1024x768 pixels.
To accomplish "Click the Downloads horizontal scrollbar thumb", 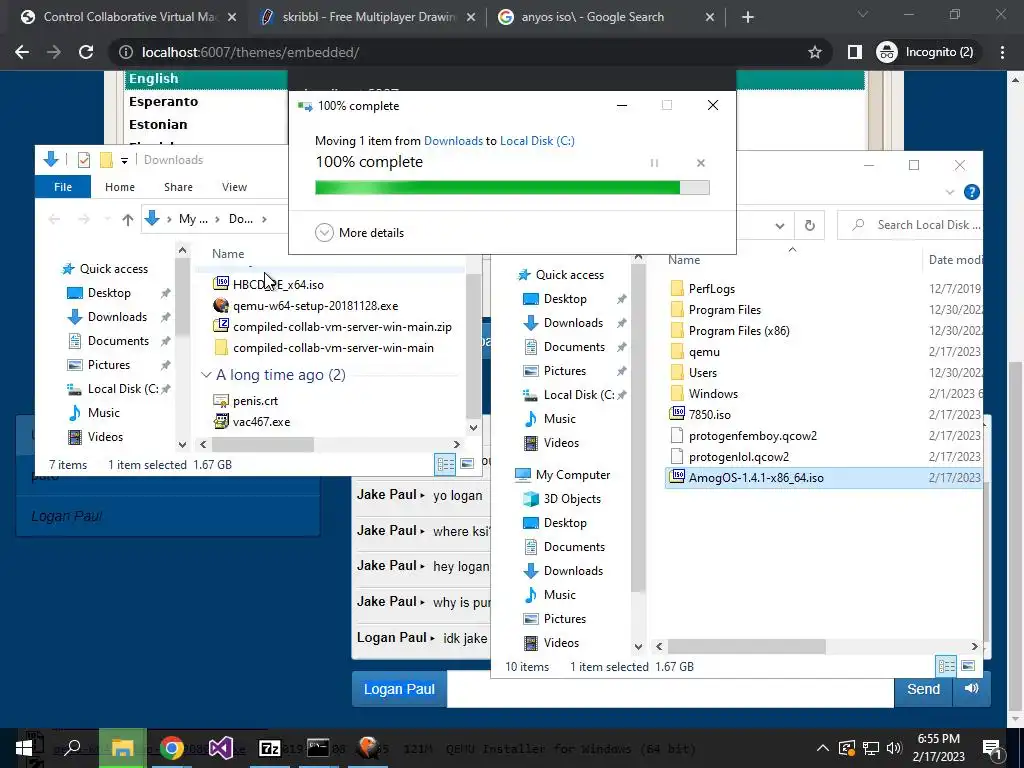I will 263,445.
